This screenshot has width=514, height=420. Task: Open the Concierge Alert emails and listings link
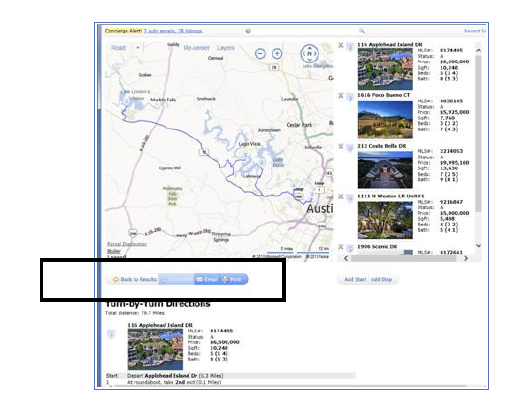(173, 31)
